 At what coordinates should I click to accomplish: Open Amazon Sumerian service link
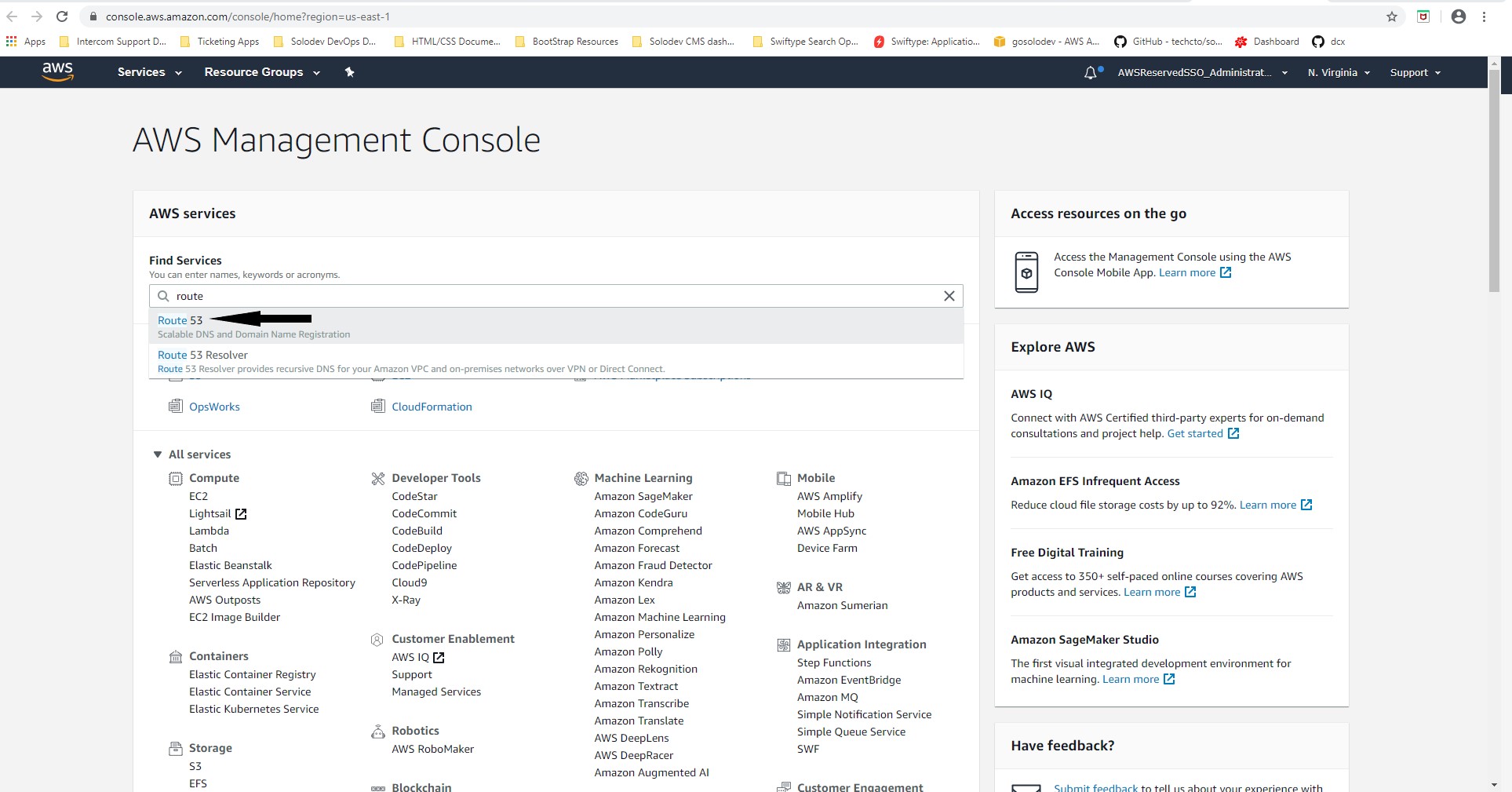843,605
